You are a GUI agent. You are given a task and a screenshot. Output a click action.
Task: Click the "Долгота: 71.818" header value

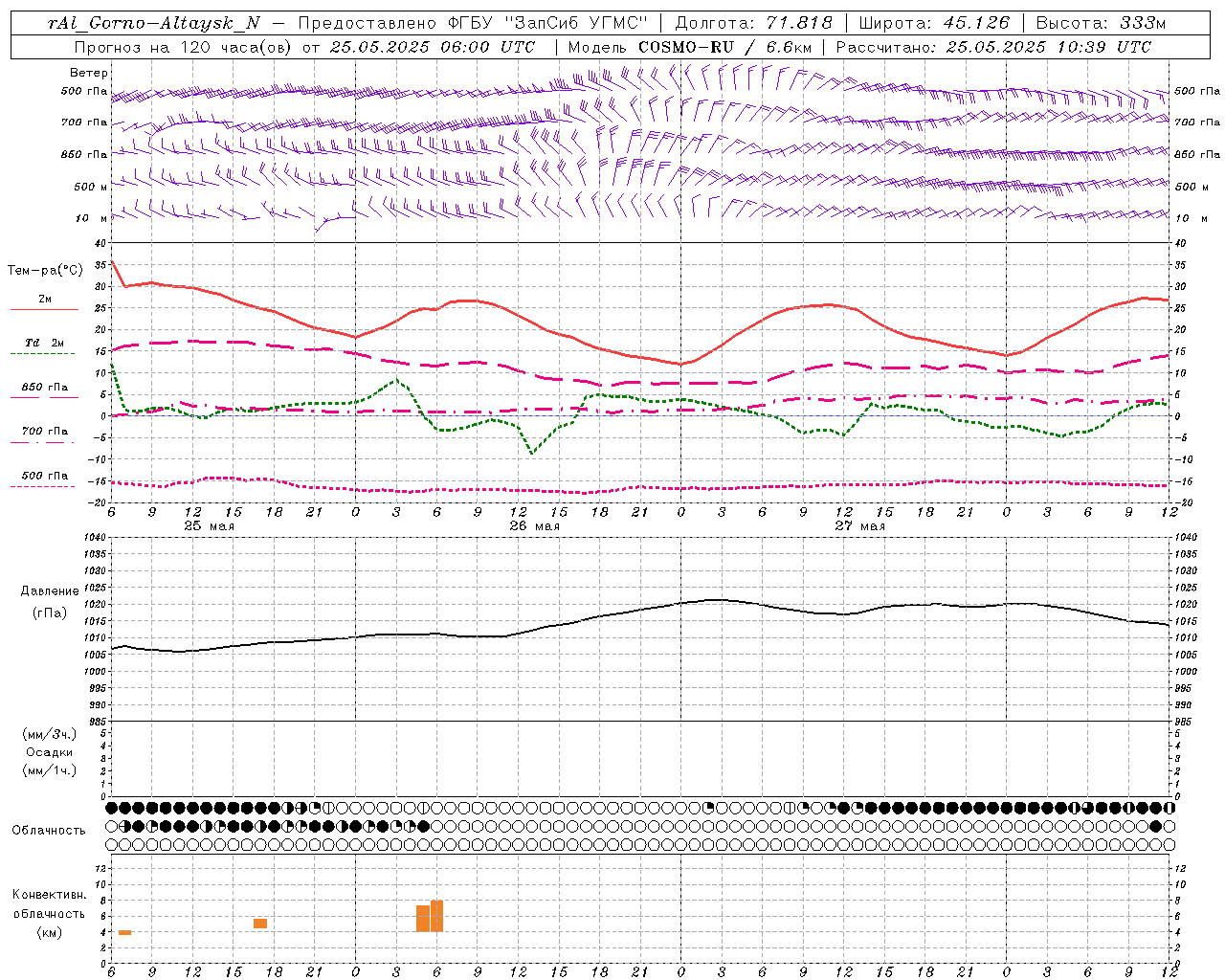754,23
